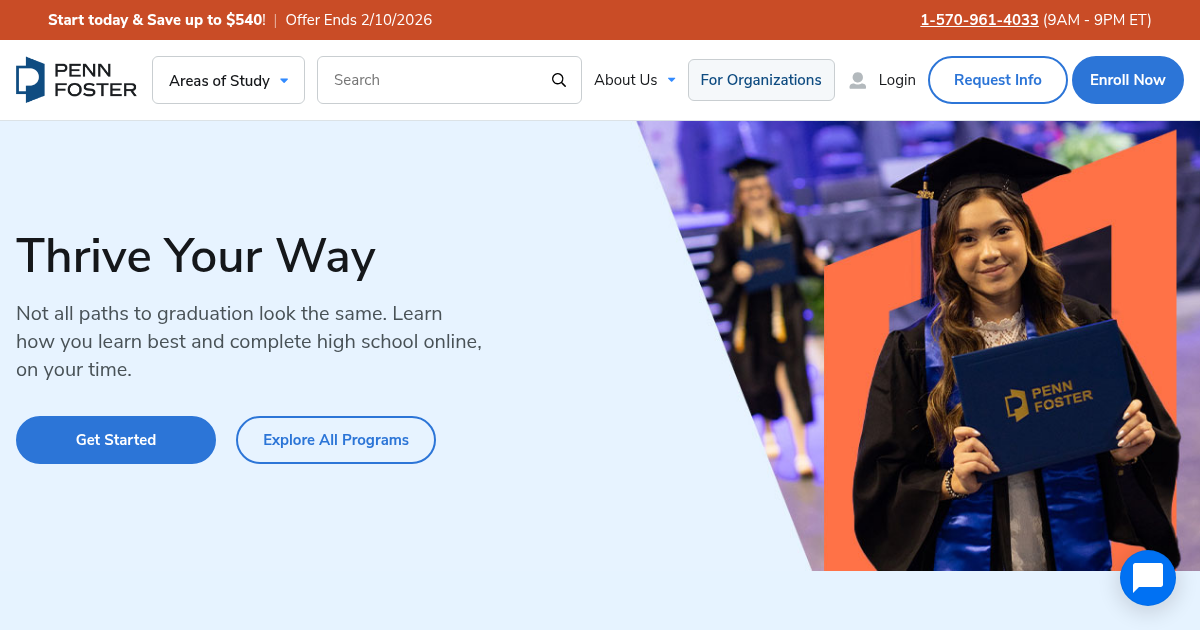Click the Penn Foster logo
The image size is (1200, 630).
click(x=76, y=80)
